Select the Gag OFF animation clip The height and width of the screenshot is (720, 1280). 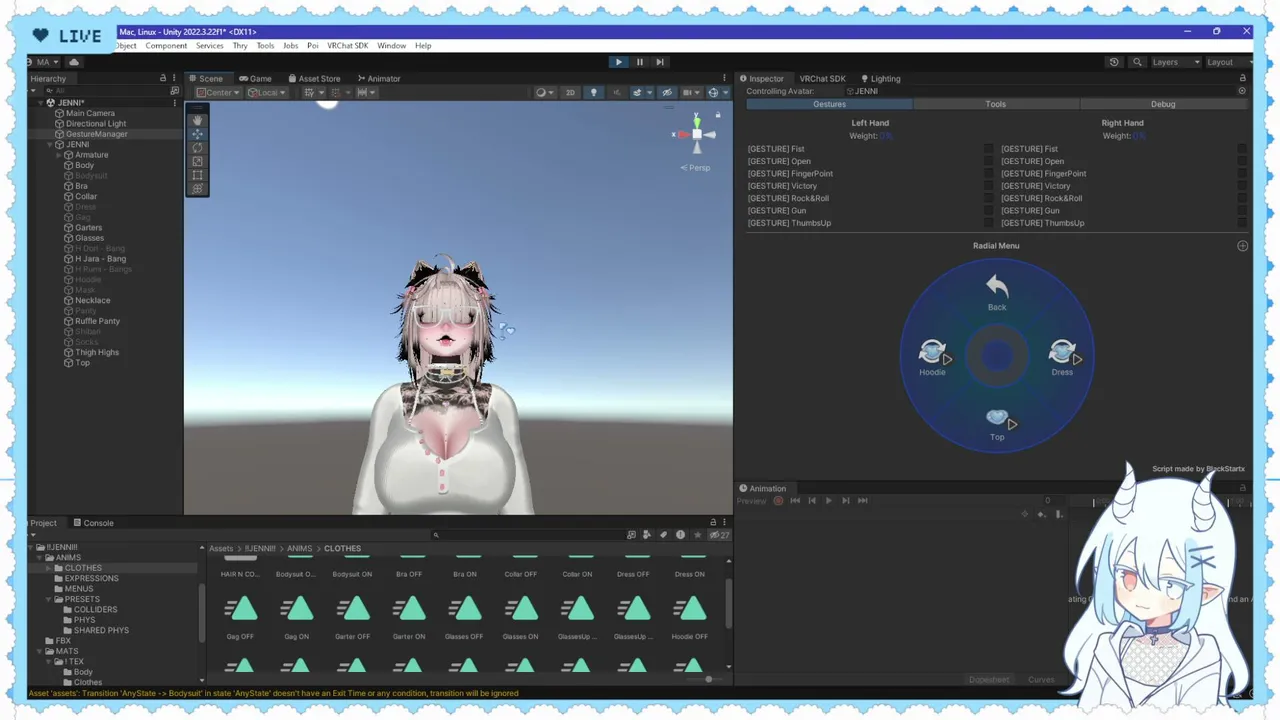(x=240, y=615)
